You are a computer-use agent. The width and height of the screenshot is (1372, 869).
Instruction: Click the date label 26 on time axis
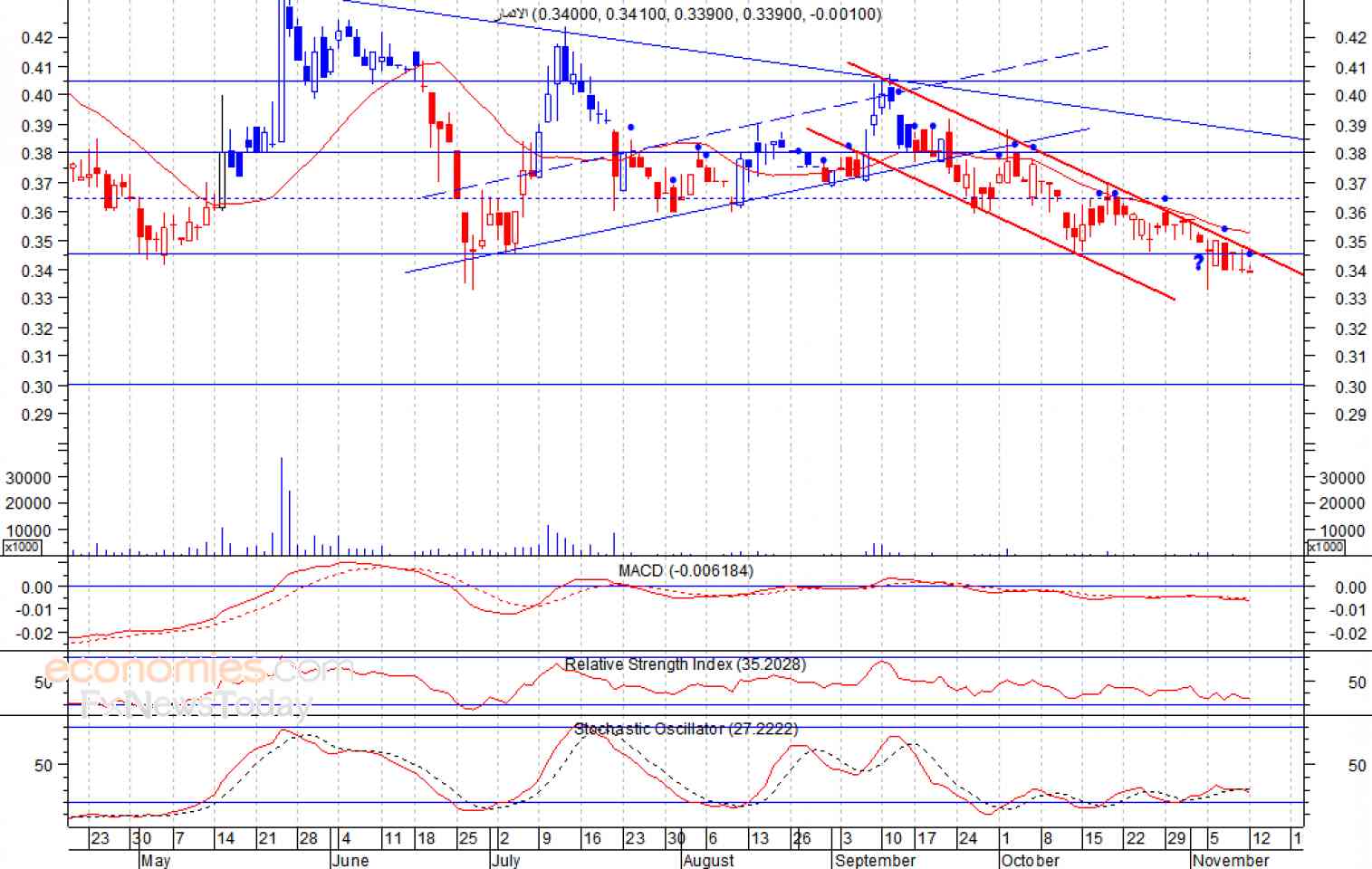[x=801, y=838]
